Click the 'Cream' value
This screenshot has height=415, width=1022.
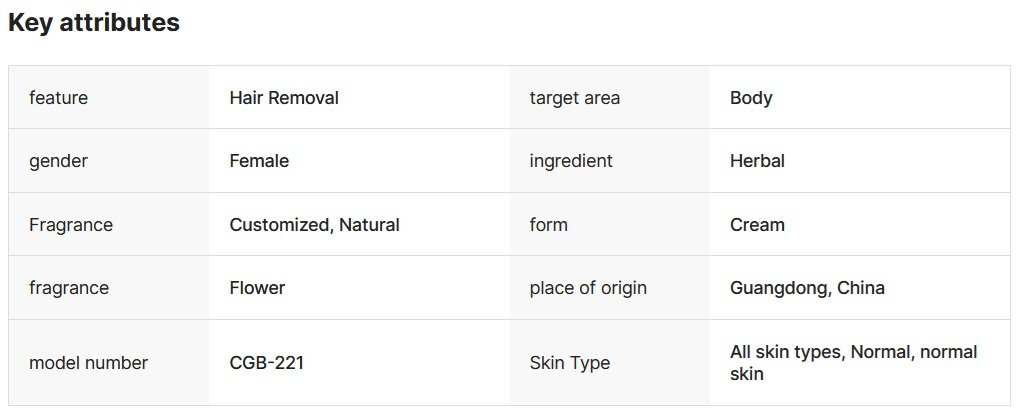click(757, 225)
